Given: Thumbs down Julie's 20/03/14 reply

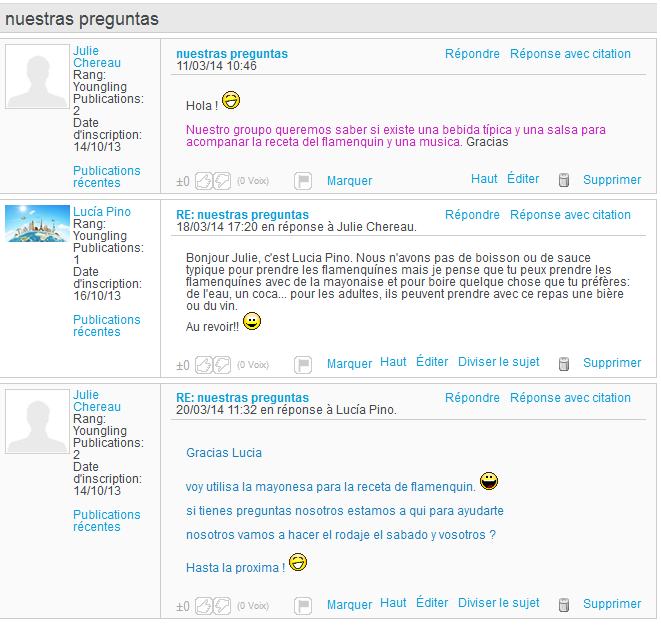Looking at the screenshot, I should (x=222, y=606).
